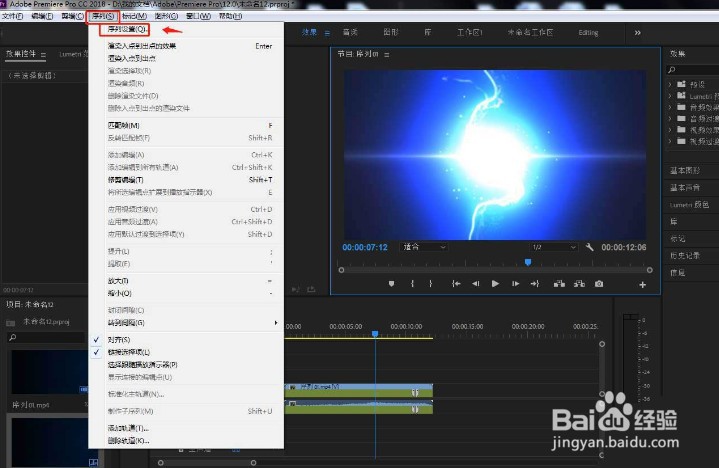Image resolution: width=719 pixels, height=468 pixels.
Task: Go to Out point in monitor
Action: pyautogui.click(x=535, y=284)
